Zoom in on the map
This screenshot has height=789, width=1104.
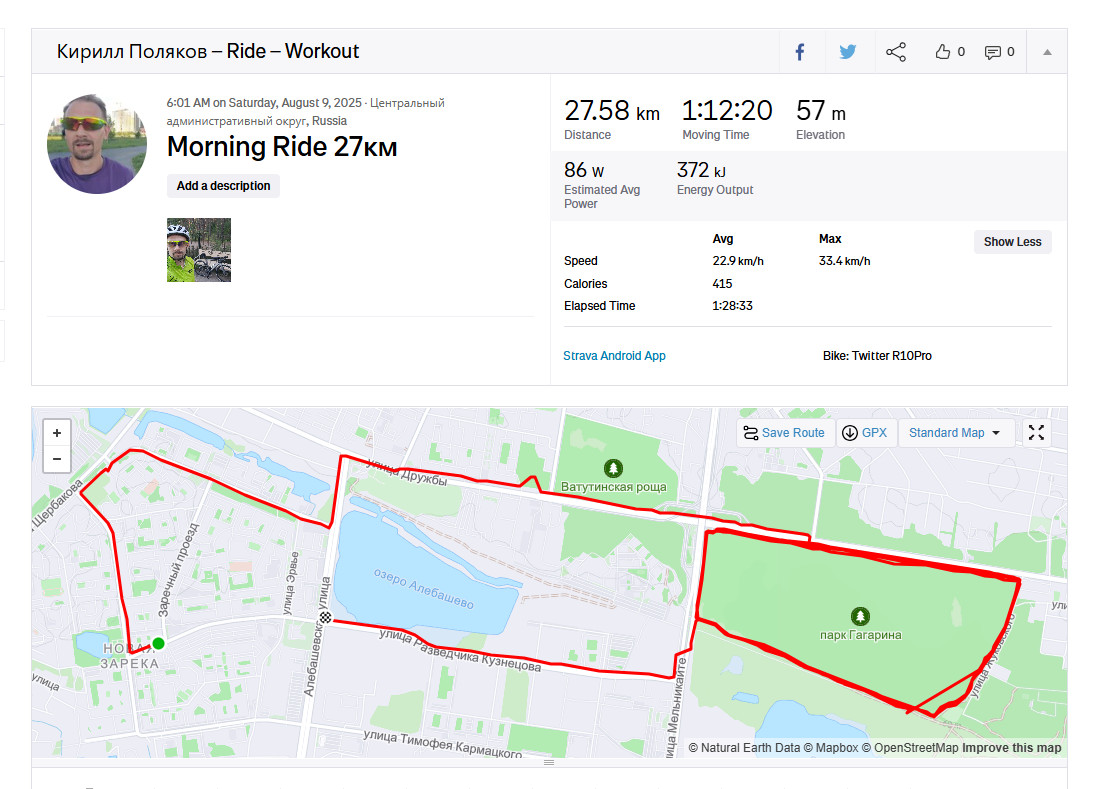pyautogui.click(x=57, y=433)
